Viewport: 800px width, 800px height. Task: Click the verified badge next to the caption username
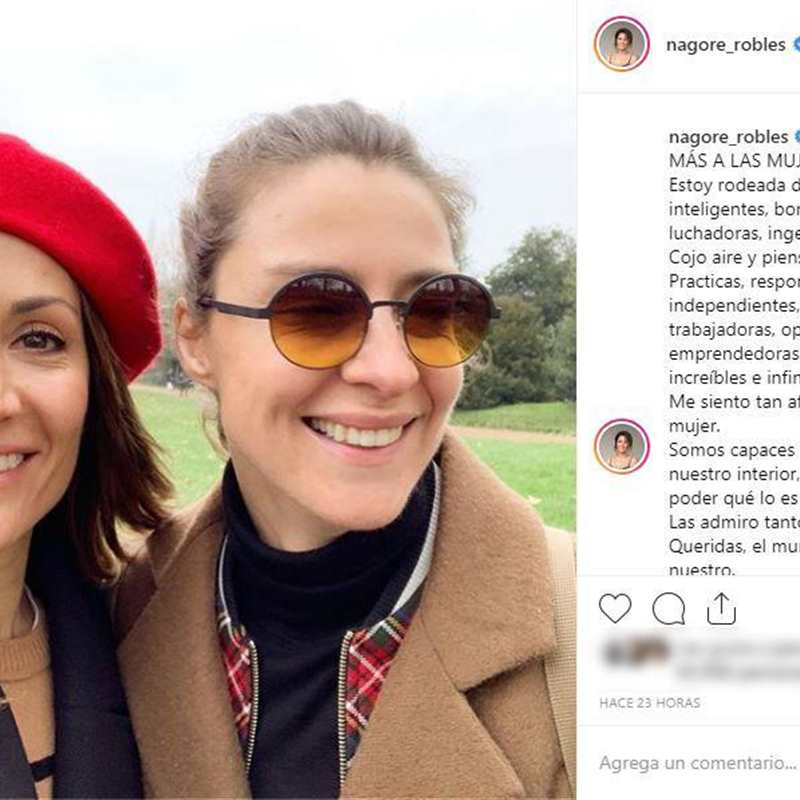click(x=797, y=137)
